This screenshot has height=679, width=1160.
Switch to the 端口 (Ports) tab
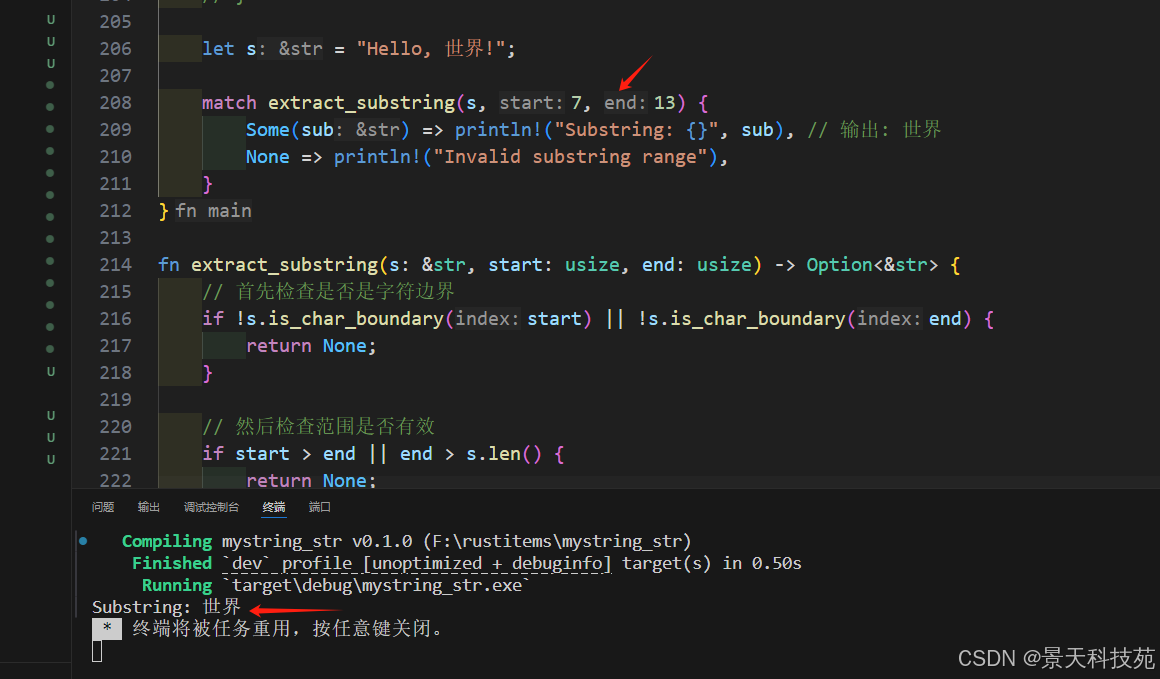[x=320, y=507]
